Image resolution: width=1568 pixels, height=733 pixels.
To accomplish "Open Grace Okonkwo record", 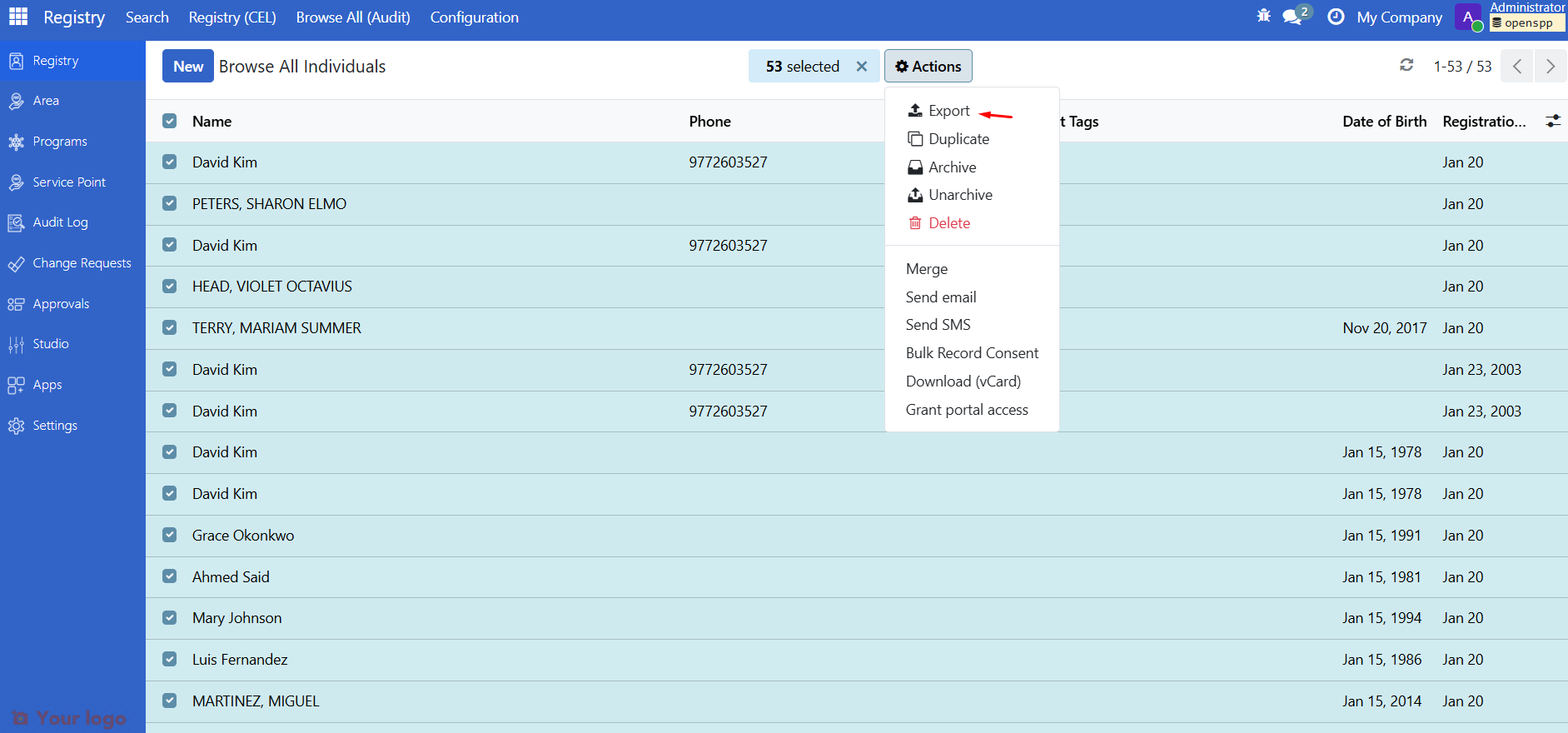I will click(243, 535).
